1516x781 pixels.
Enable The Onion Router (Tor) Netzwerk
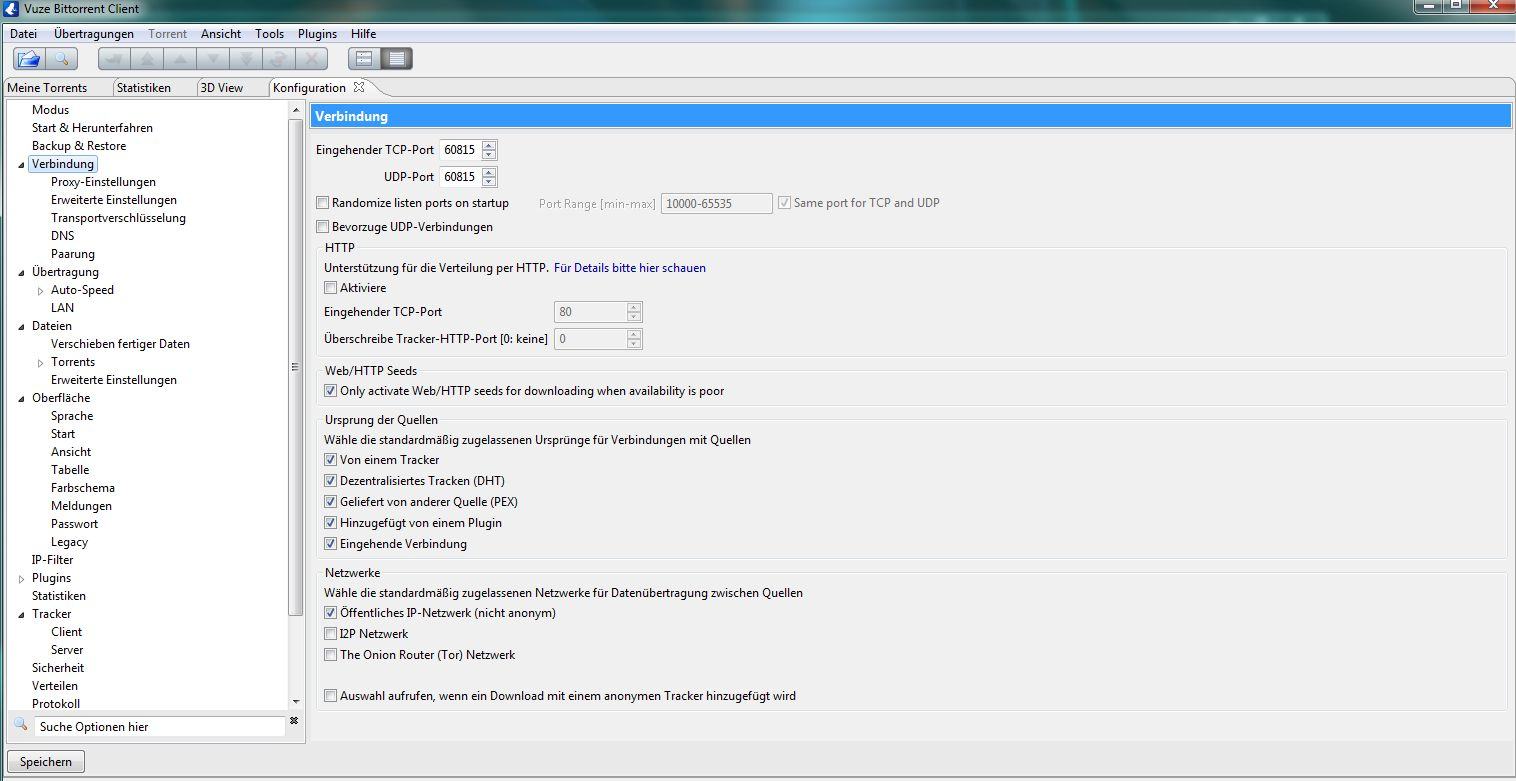[x=330, y=655]
